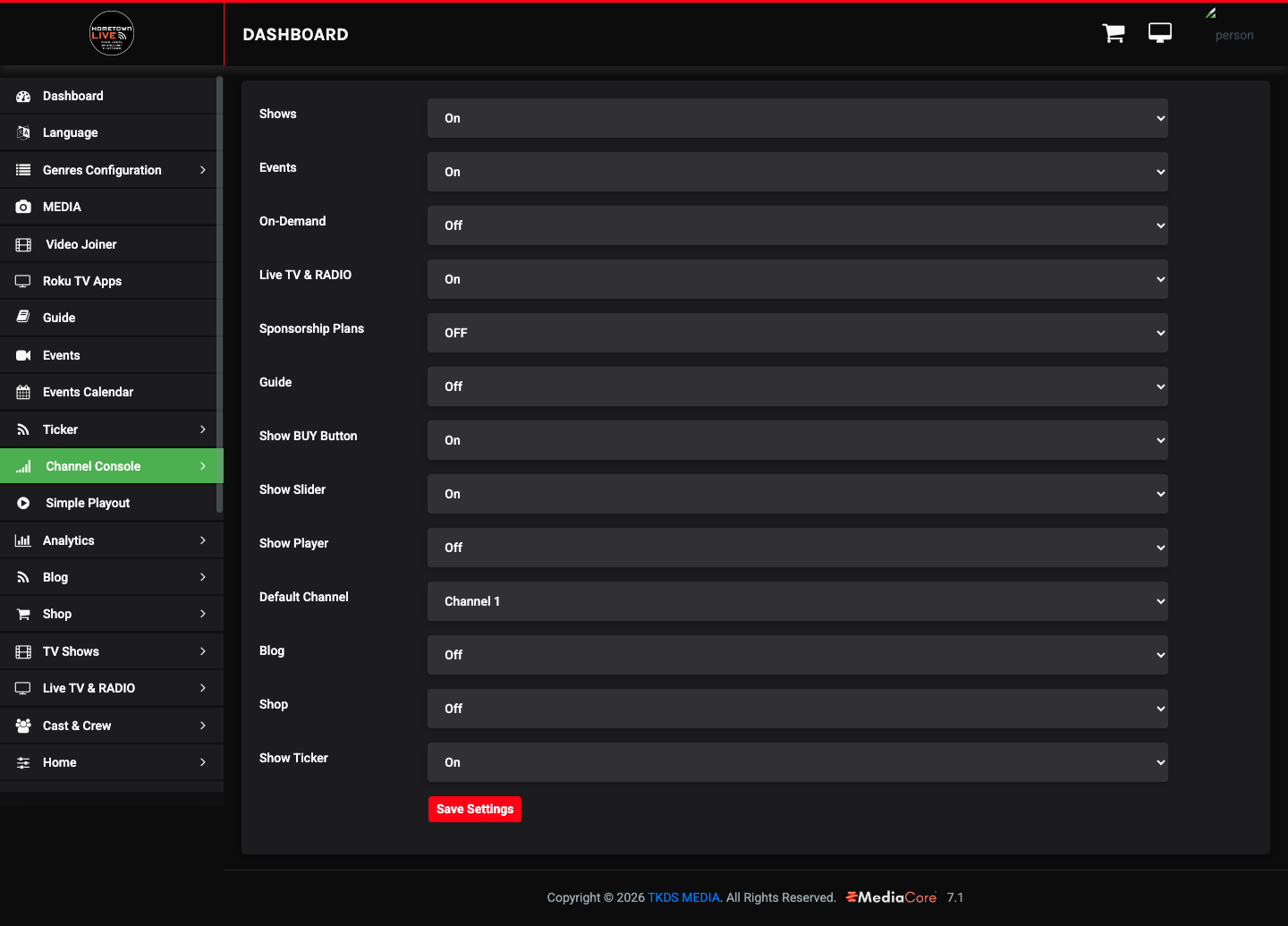The width and height of the screenshot is (1288, 926).
Task: Click the sidebar vertical scrollbar
Action: [x=219, y=295]
